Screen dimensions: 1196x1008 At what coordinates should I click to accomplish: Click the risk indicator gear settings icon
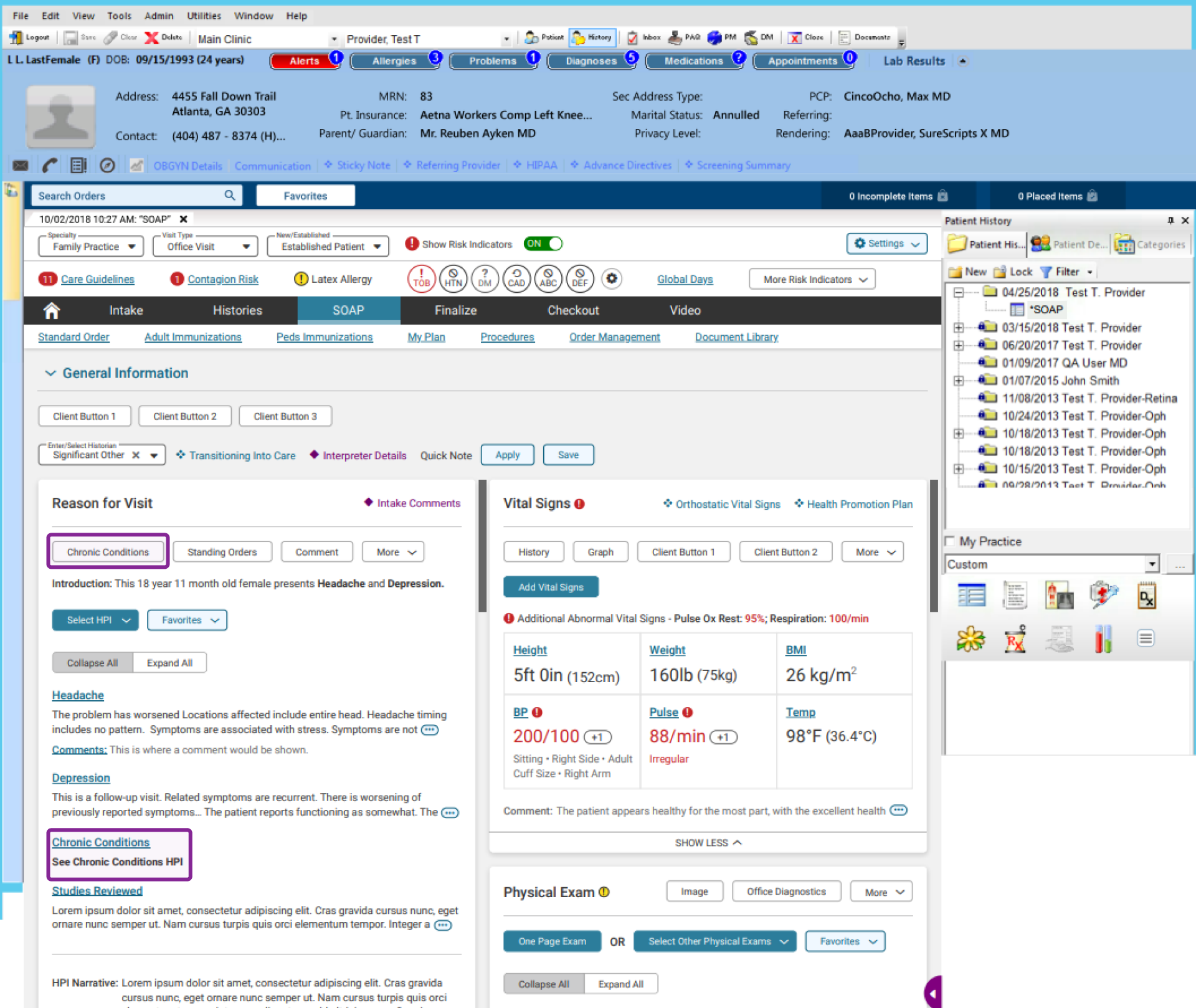tap(612, 278)
